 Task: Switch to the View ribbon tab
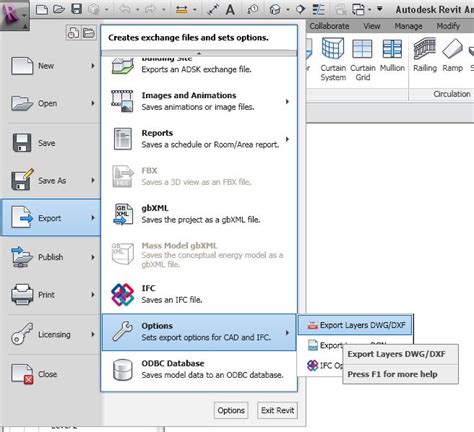click(372, 26)
